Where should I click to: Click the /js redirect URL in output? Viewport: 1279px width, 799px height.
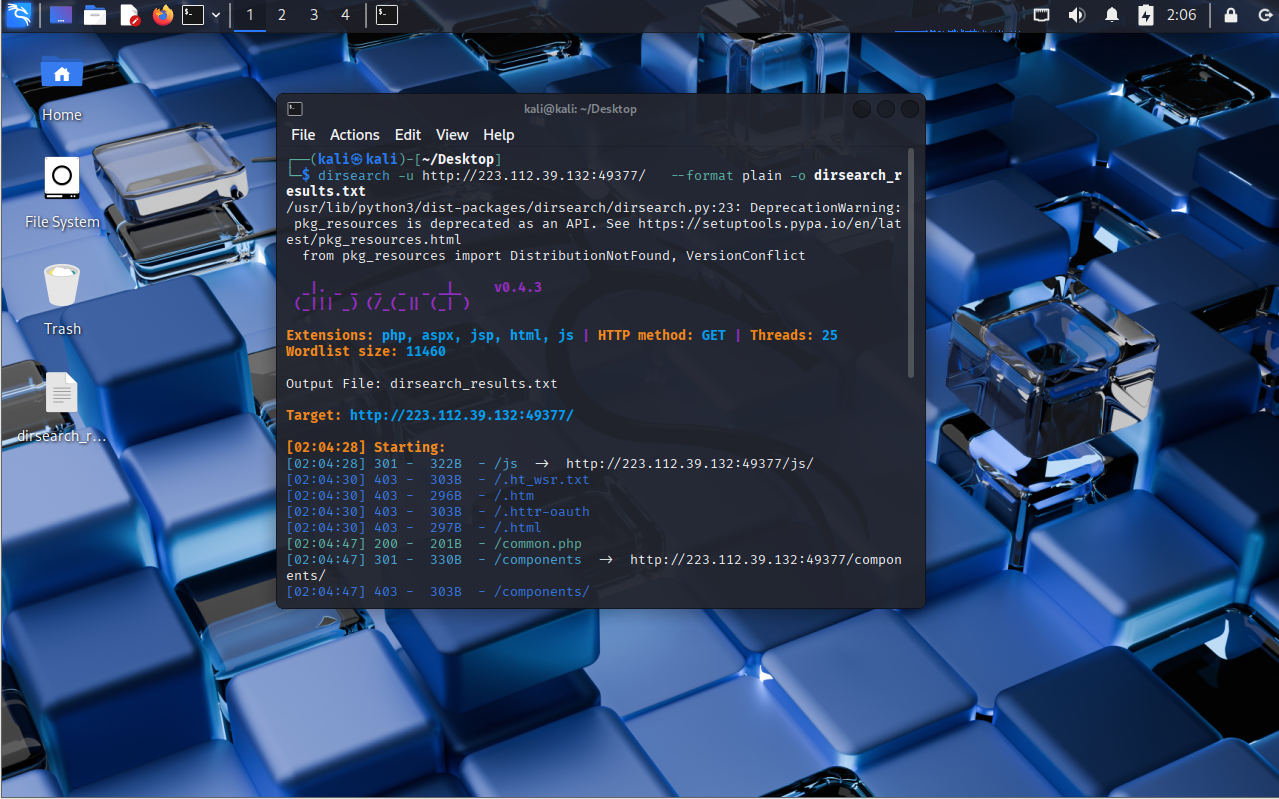click(690, 463)
